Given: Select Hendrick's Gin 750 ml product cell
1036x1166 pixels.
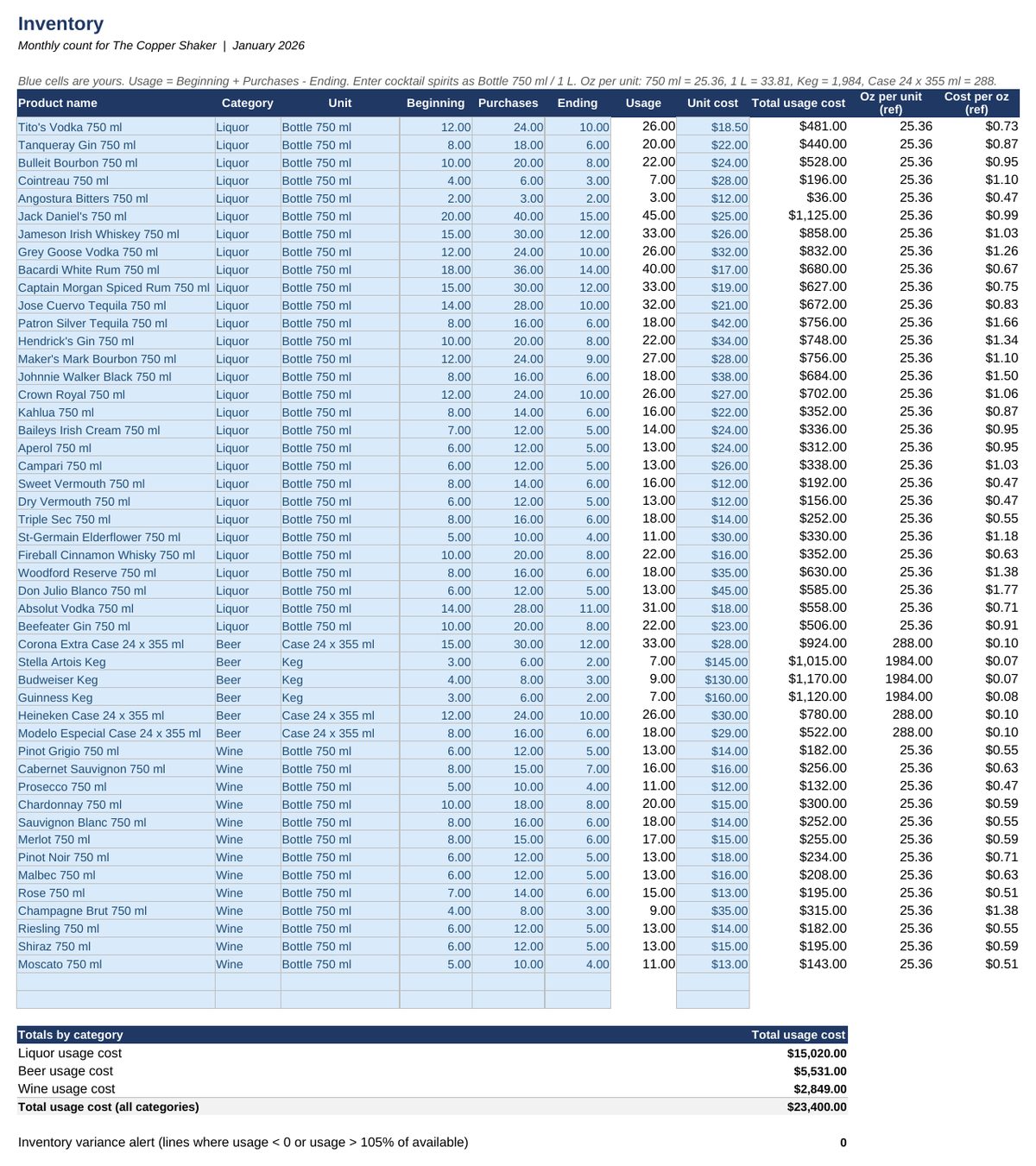Looking at the screenshot, I should tap(116, 341).
